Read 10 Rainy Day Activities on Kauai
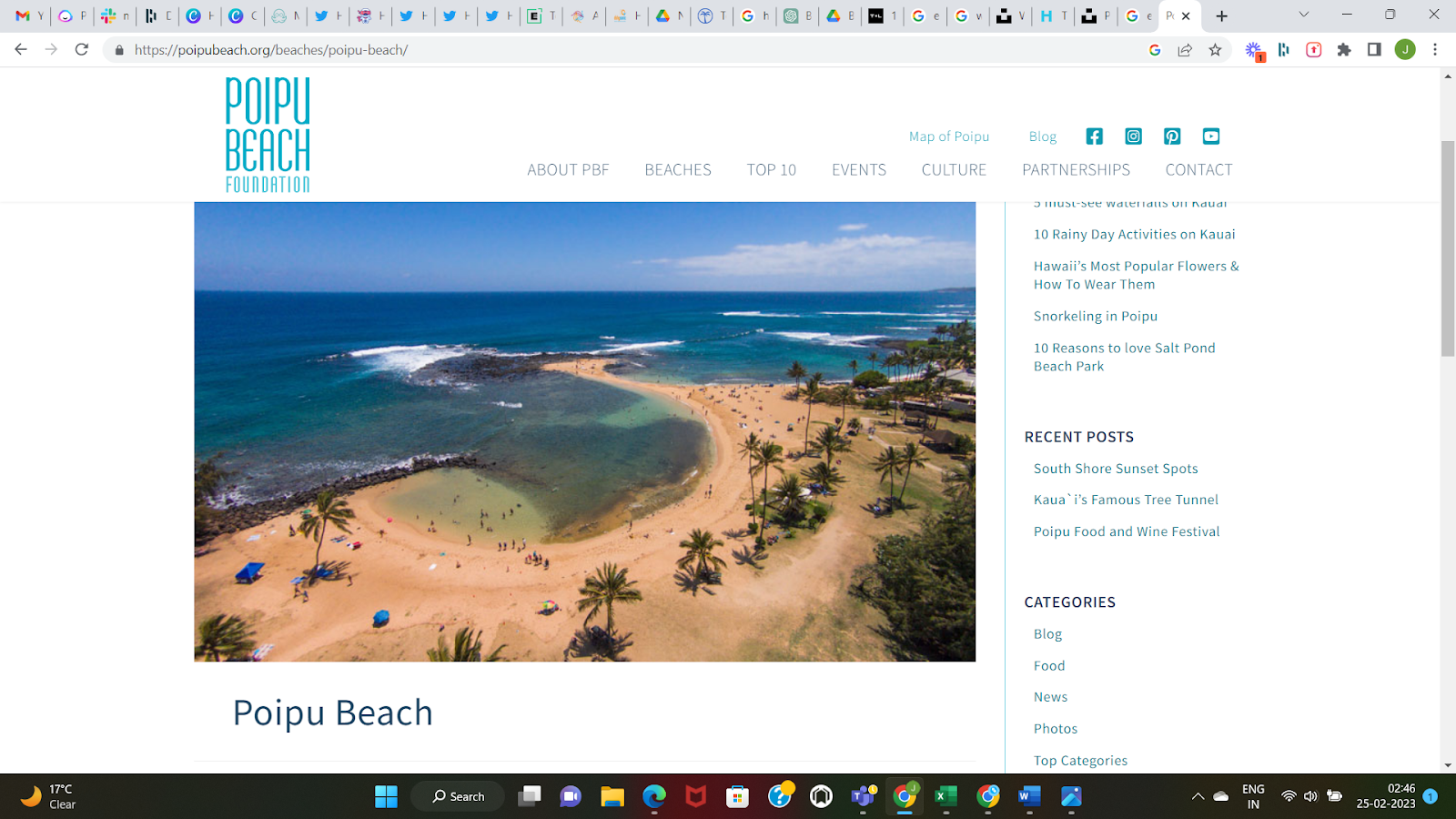Image resolution: width=1456 pixels, height=819 pixels. [1134, 235]
